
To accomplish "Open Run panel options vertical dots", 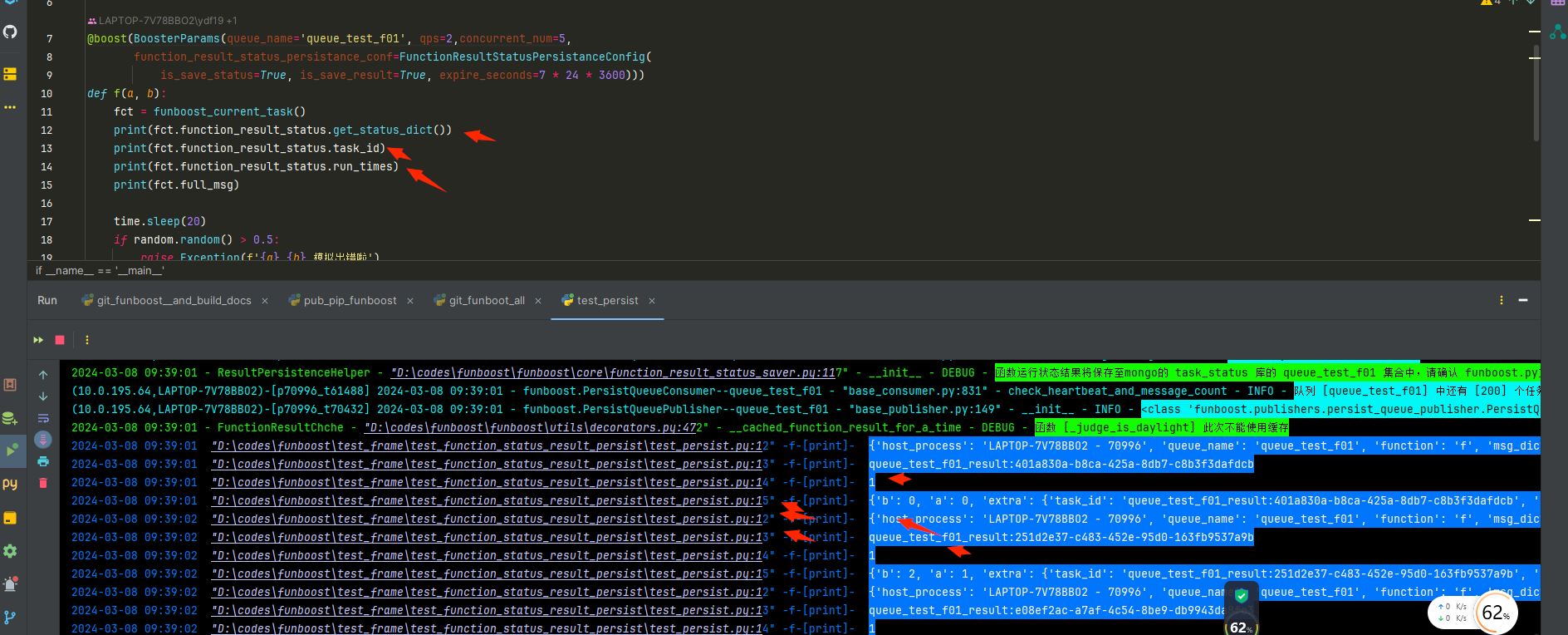I will point(1502,300).
